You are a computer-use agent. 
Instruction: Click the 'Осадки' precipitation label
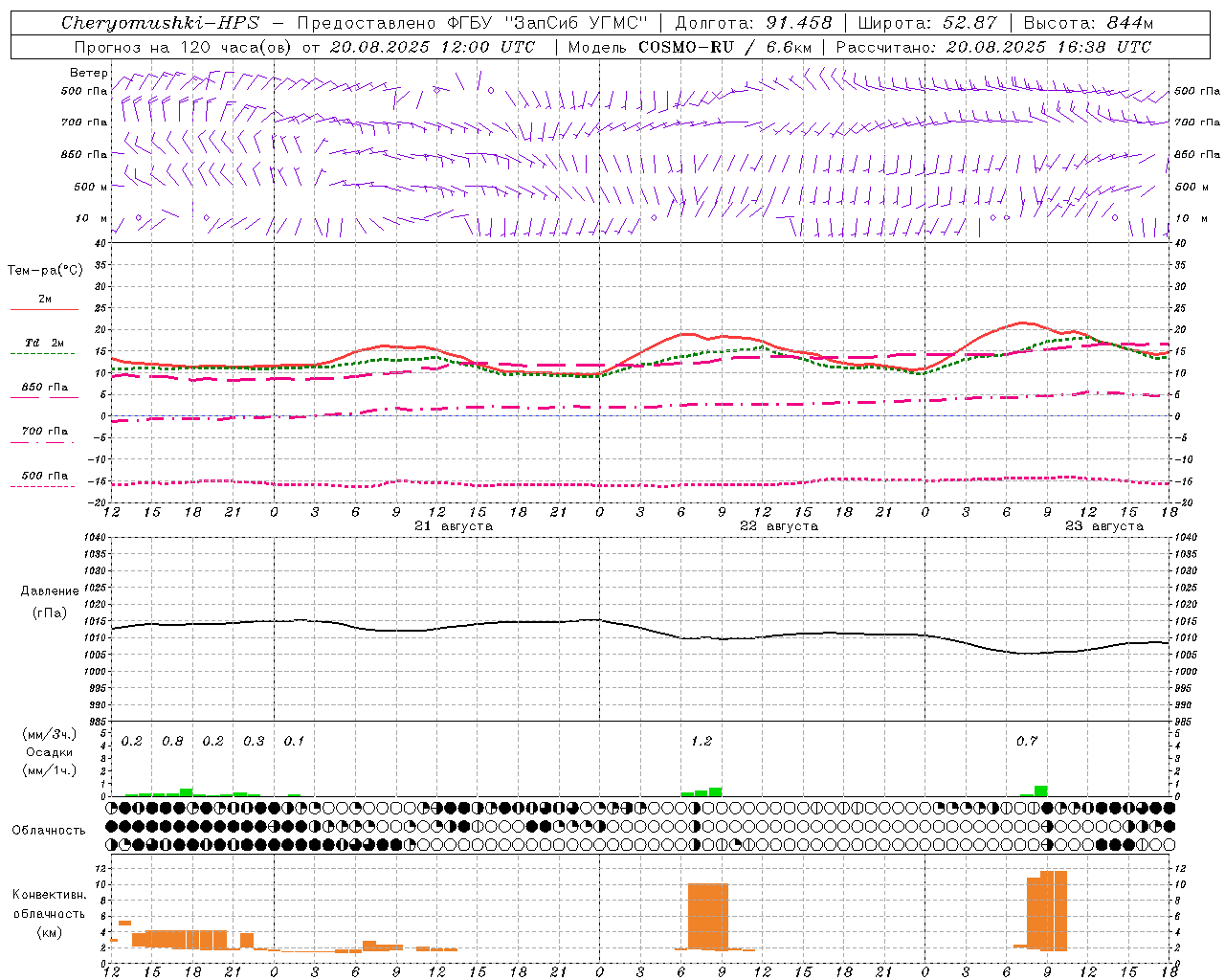[x=50, y=752]
